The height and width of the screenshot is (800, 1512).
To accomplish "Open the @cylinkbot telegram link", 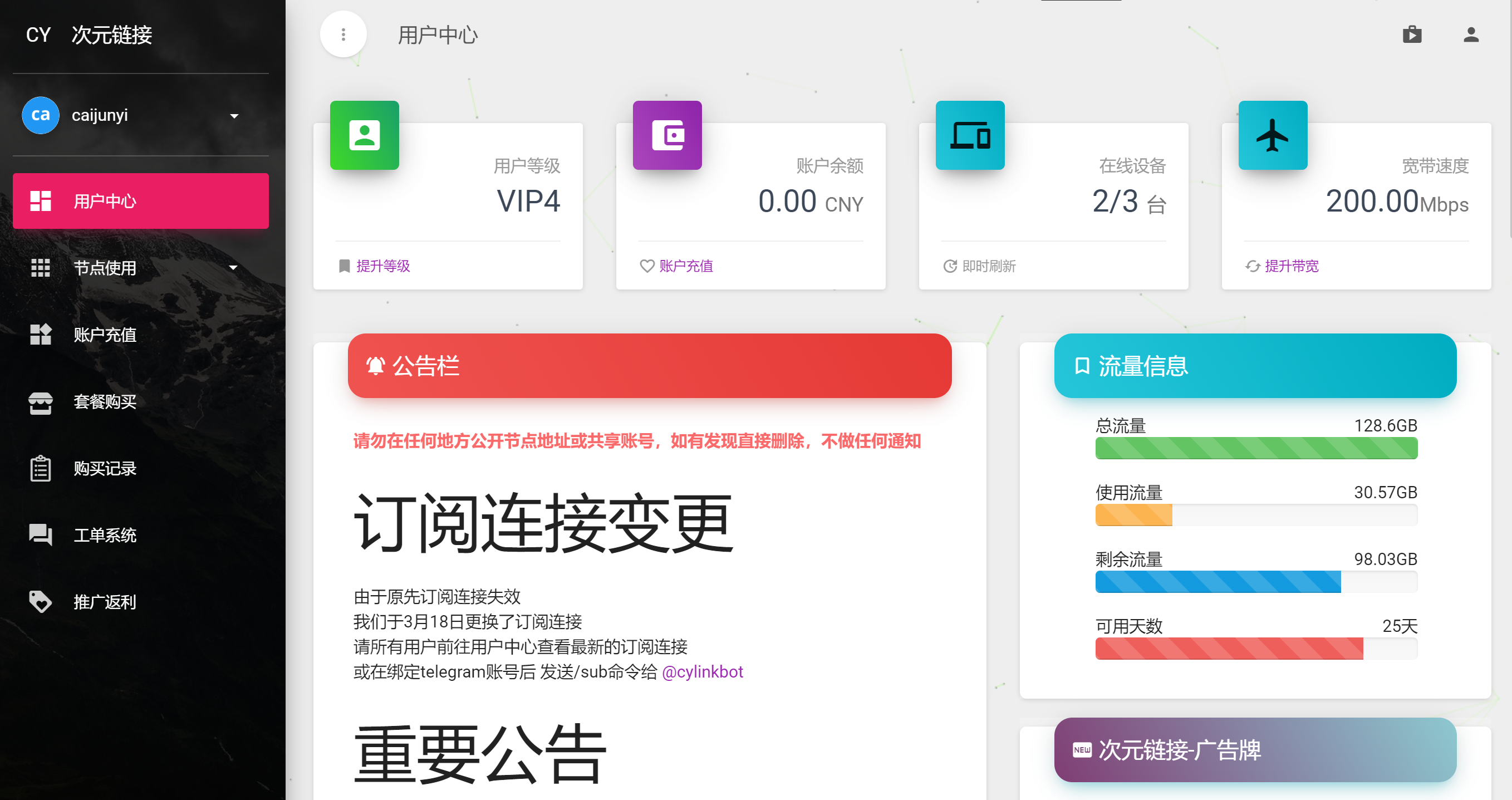I will (x=703, y=671).
